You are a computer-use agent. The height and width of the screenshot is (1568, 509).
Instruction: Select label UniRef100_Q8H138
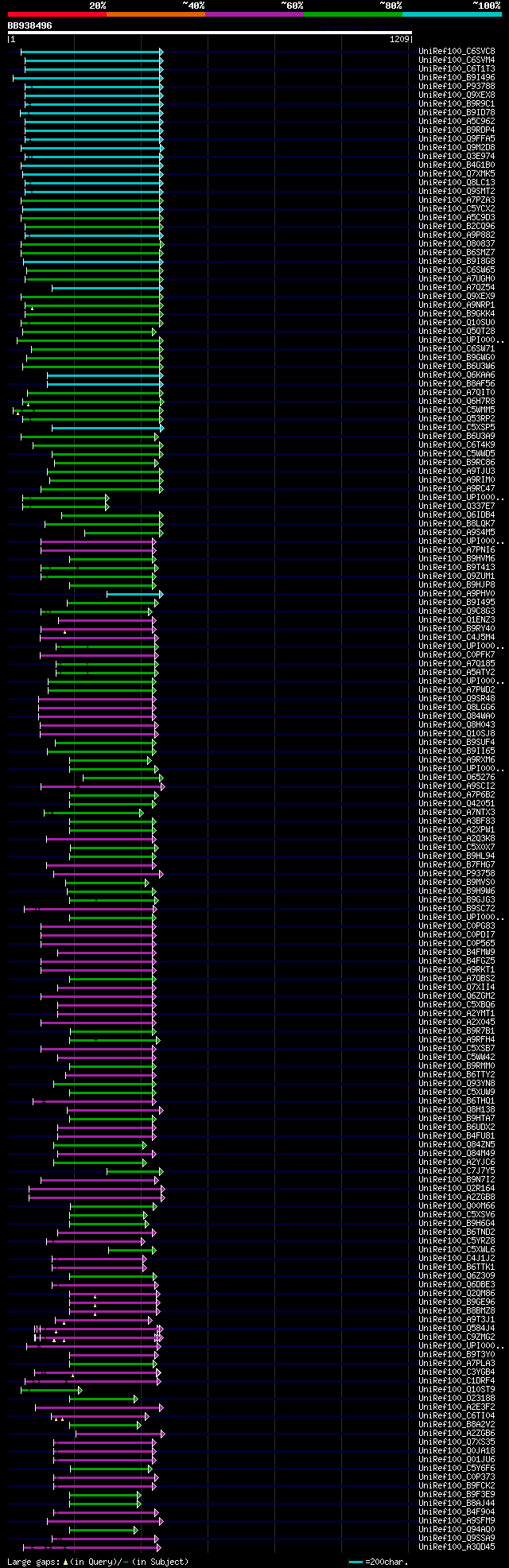[x=457, y=1109]
